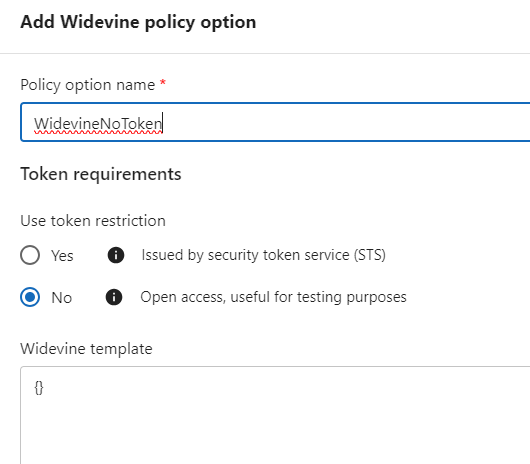Click the info icon next to Yes
The width and height of the screenshot is (530, 464).
116,255
